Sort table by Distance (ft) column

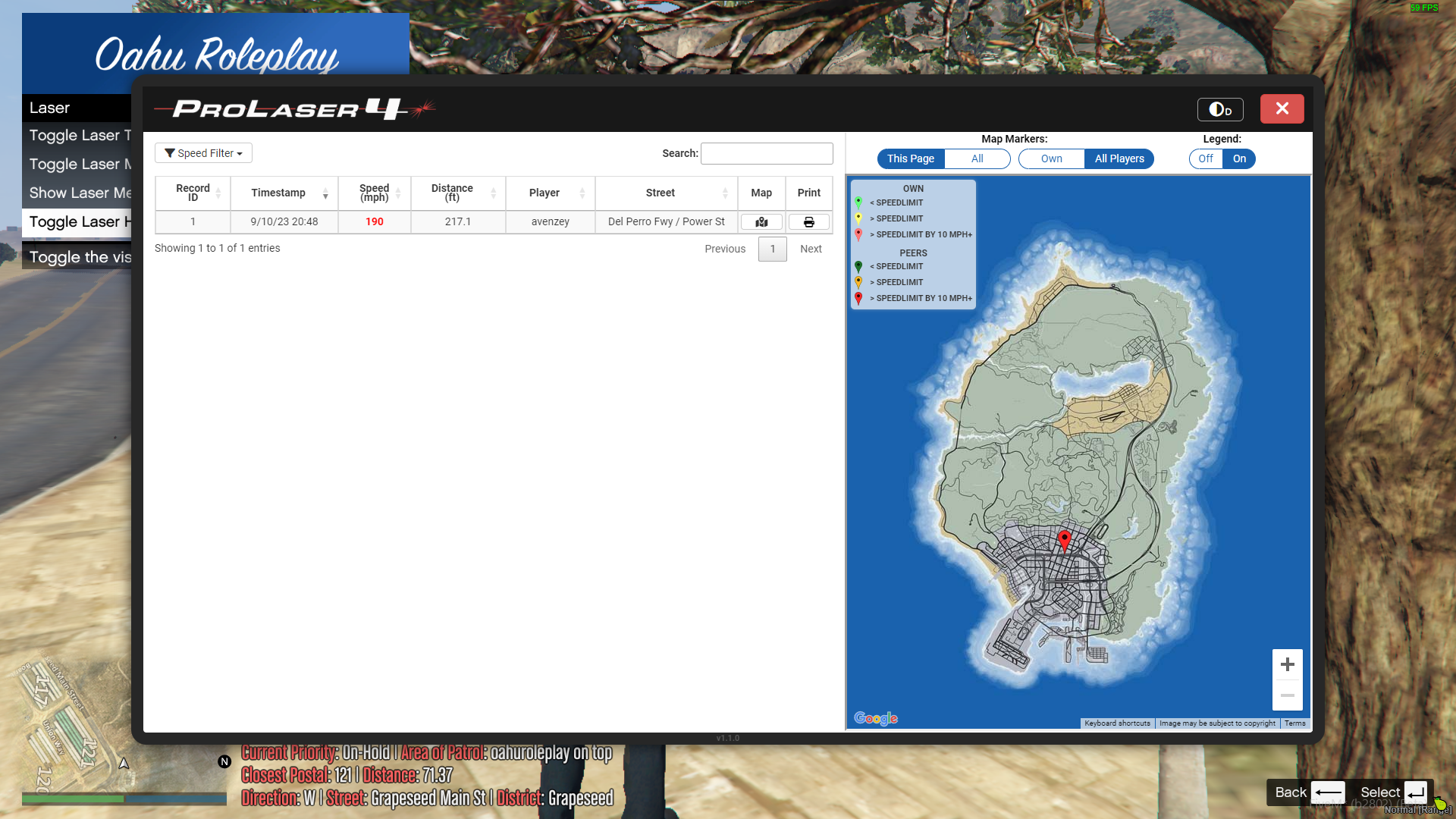[x=458, y=193]
